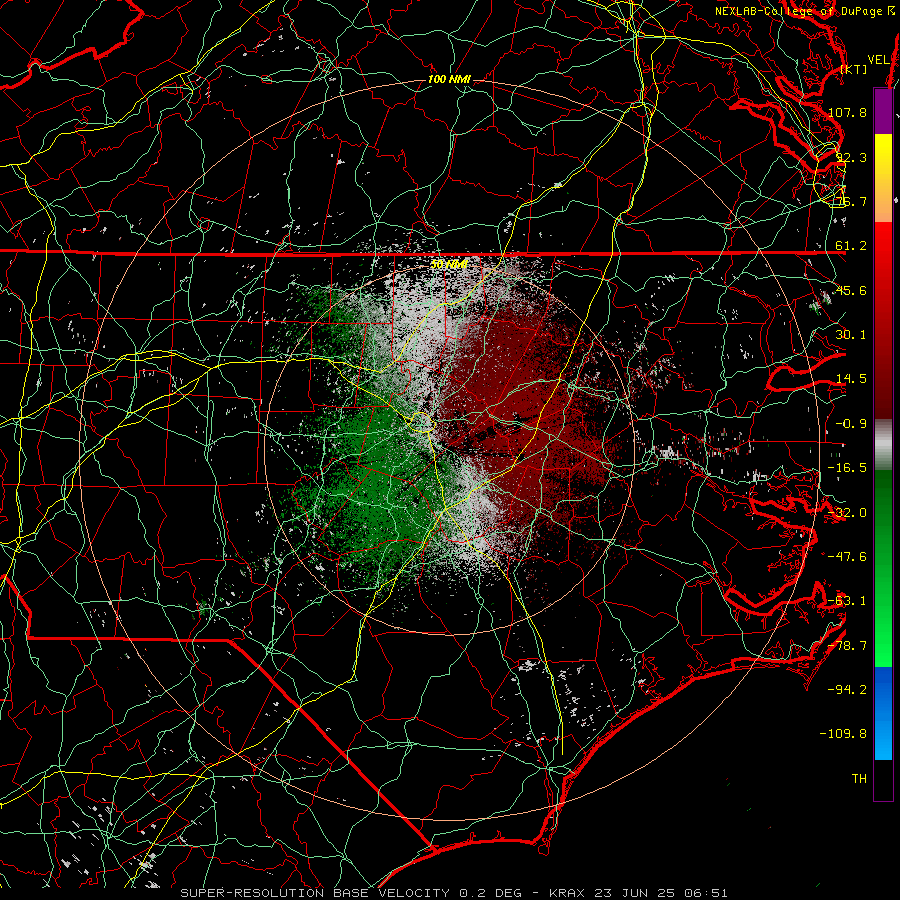Click the [KT] units label
This screenshot has width=900, height=900.
pyautogui.click(x=854, y=69)
